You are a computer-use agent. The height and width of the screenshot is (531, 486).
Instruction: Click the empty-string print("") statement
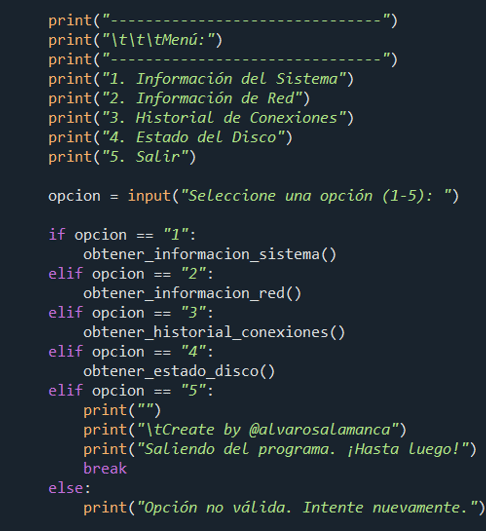[x=122, y=410]
